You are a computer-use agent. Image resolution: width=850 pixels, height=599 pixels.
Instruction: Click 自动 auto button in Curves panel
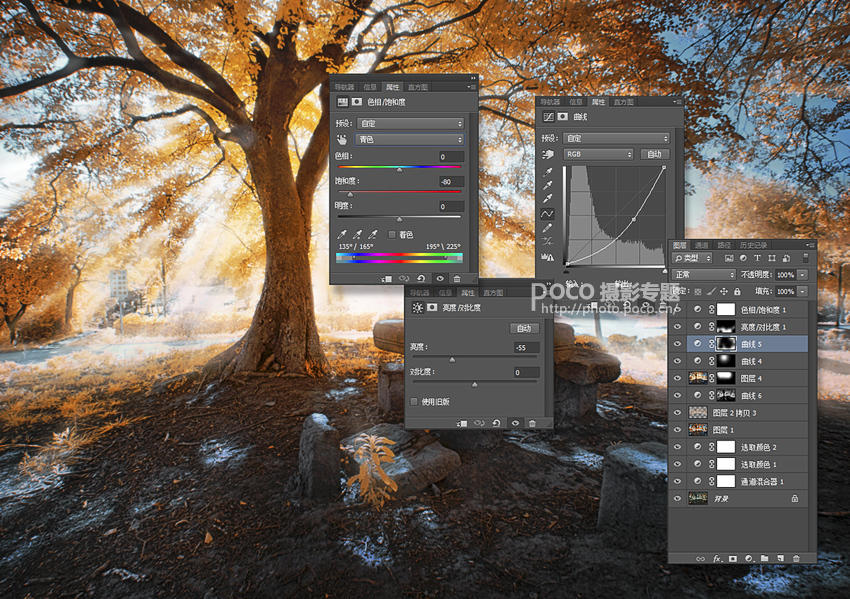coord(654,154)
